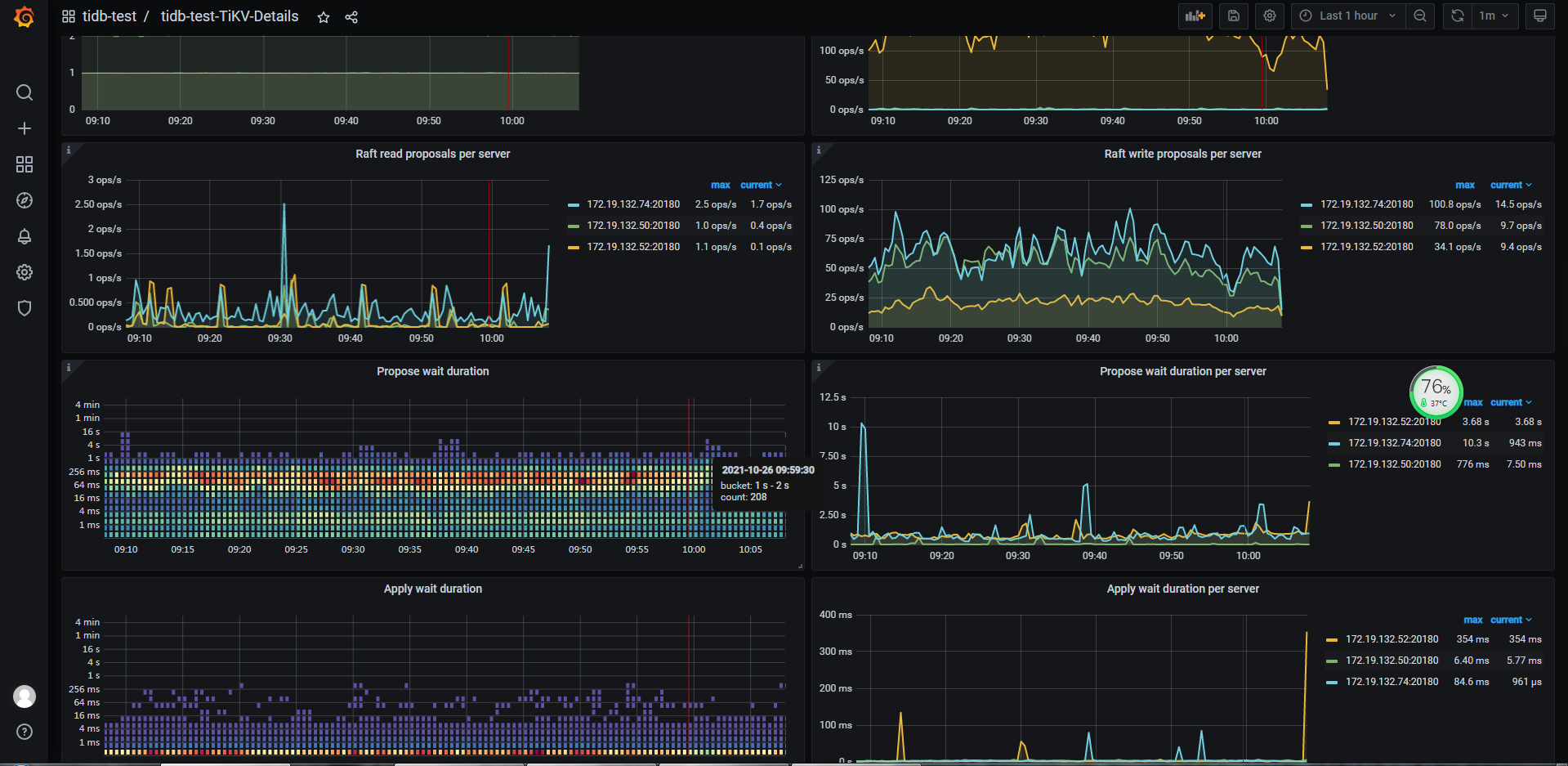The image size is (1568, 766).
Task: Click the Add panel button
Action: (x=1195, y=16)
